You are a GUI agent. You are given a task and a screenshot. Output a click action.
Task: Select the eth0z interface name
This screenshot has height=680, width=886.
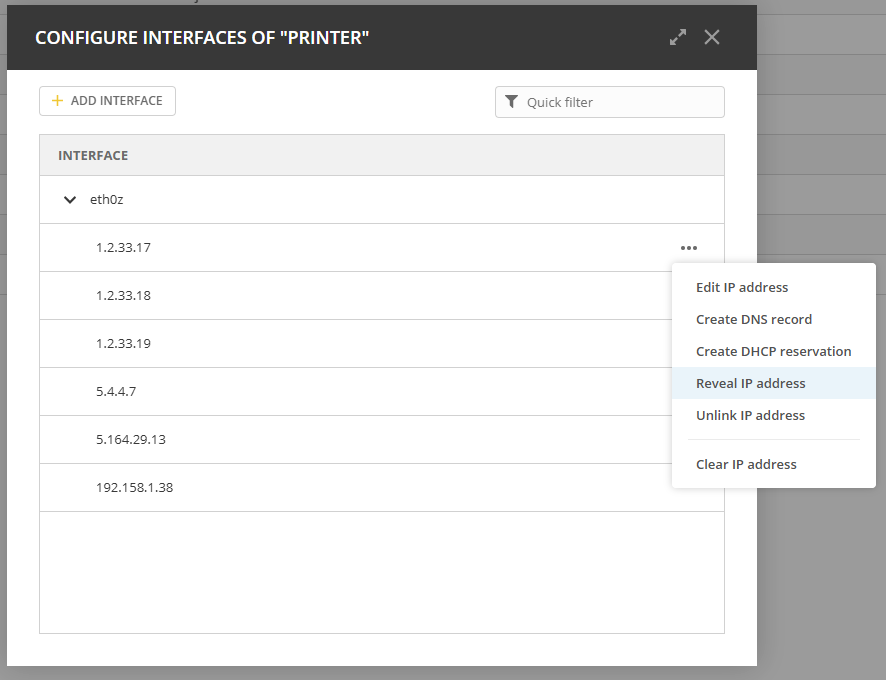click(x=107, y=200)
